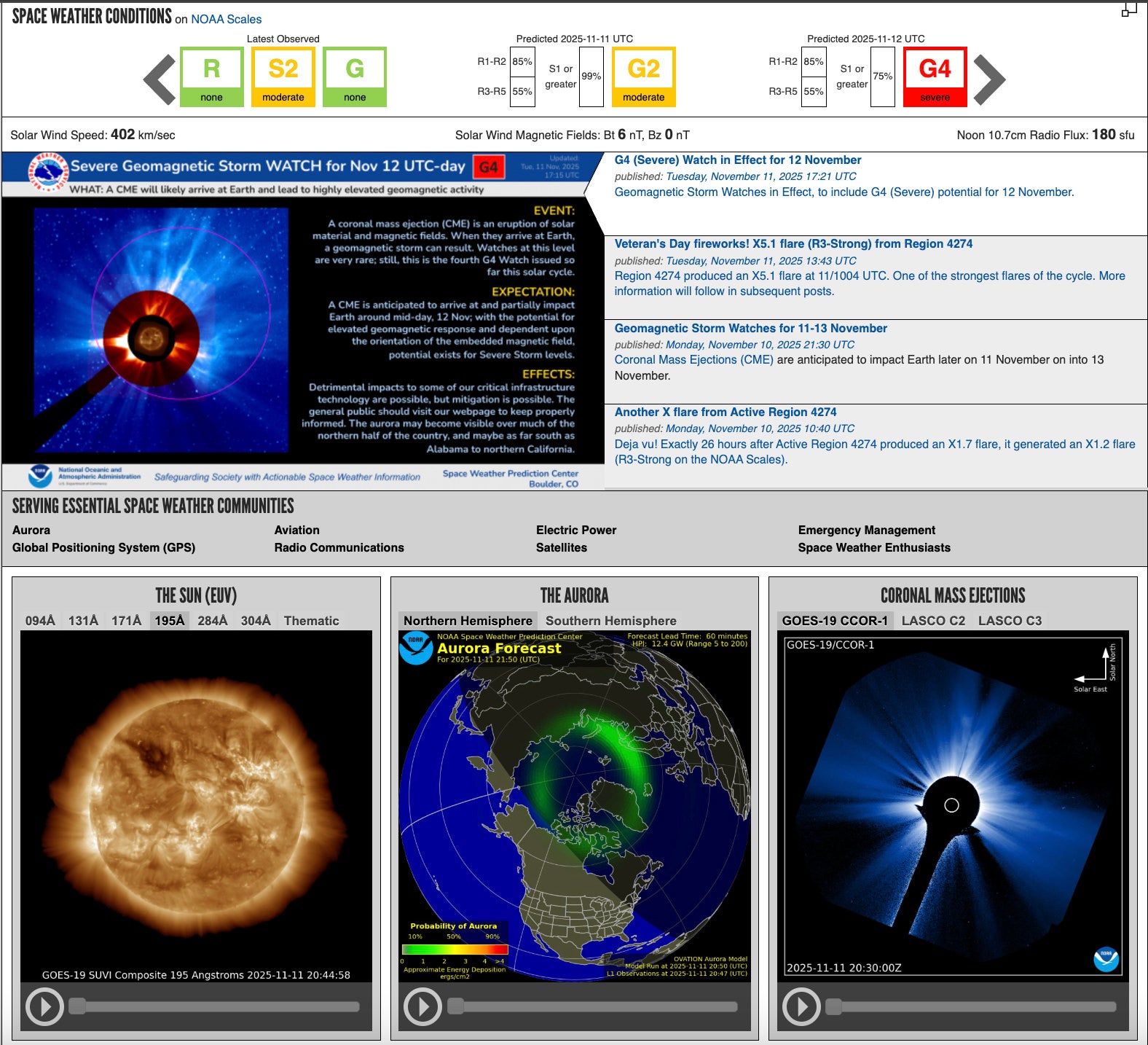Open the Aurora community link

click(31, 530)
